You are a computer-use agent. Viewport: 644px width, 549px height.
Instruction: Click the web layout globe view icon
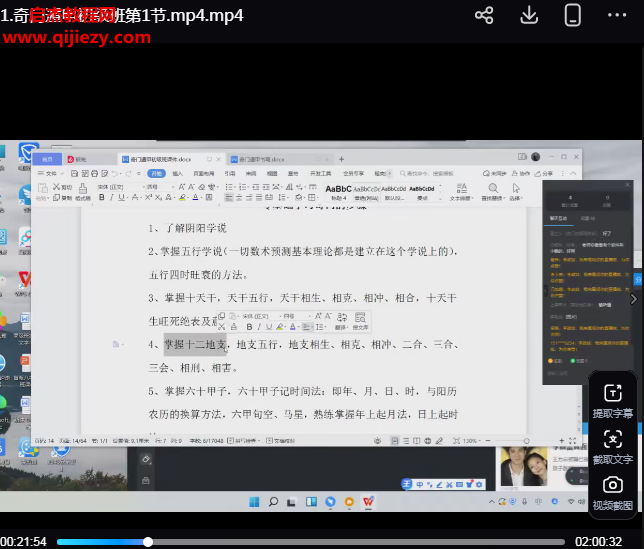[x=428, y=441]
